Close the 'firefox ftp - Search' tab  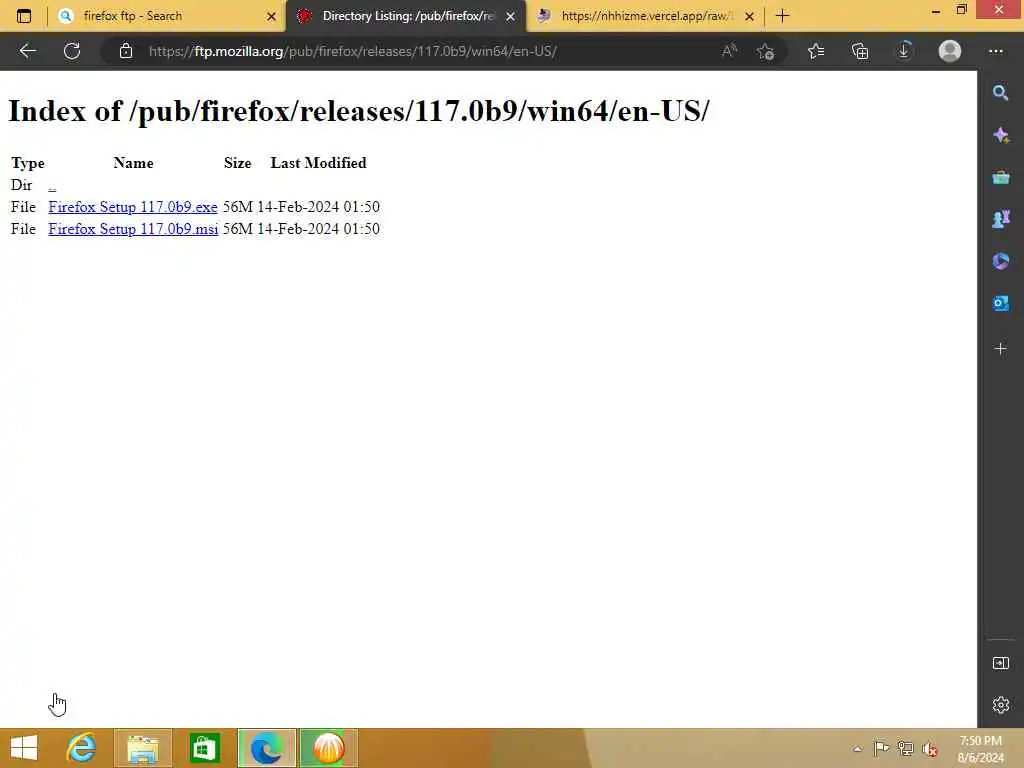[x=272, y=16]
